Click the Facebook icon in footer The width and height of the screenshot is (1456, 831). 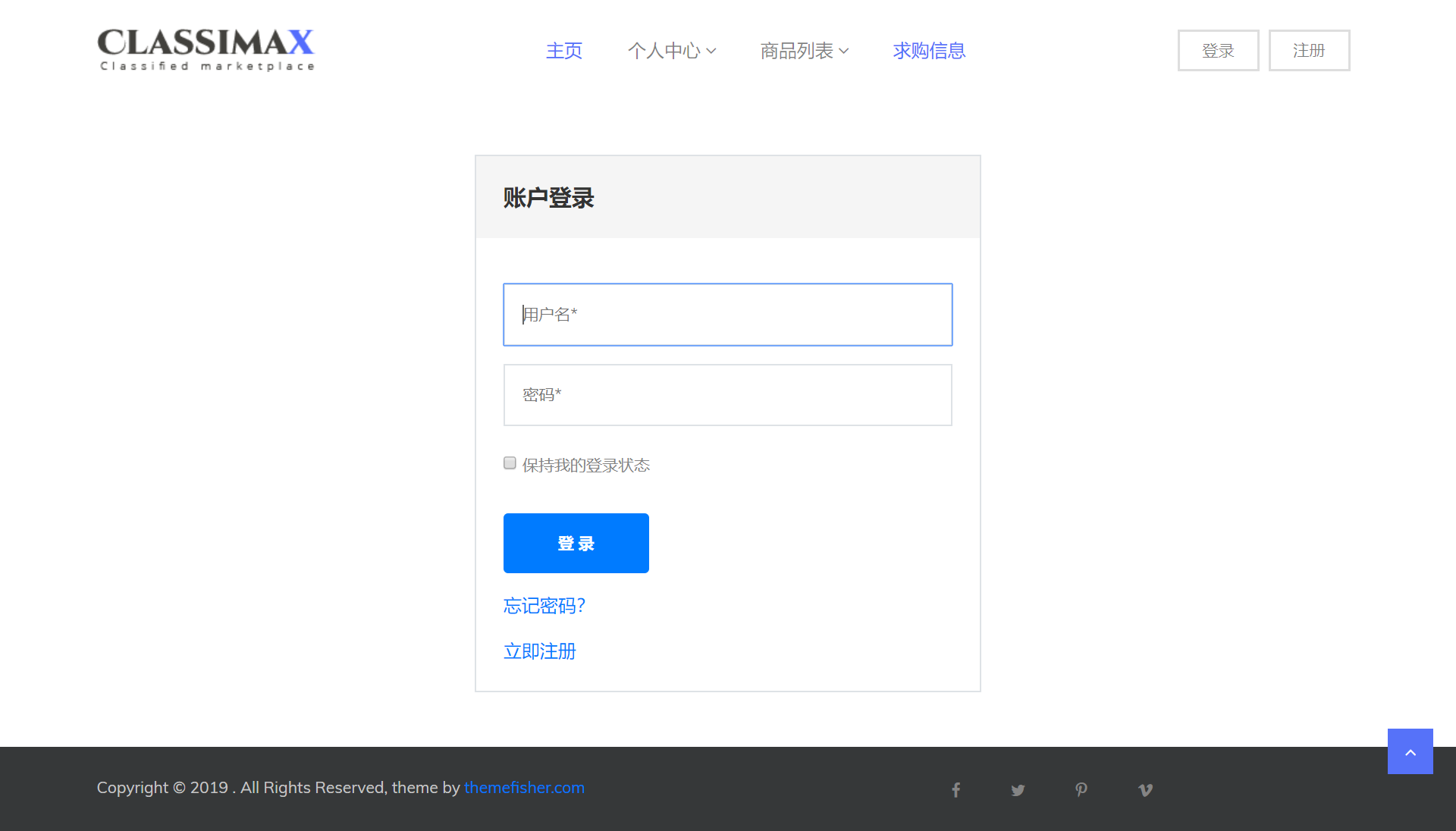point(956,790)
